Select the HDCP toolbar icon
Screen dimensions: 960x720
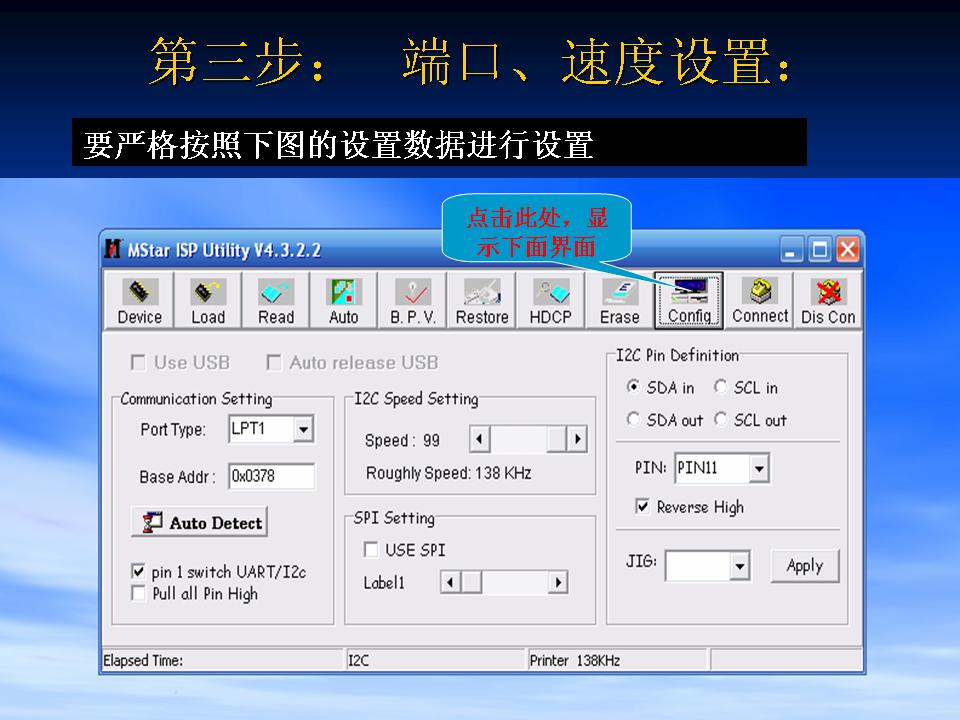[x=550, y=300]
